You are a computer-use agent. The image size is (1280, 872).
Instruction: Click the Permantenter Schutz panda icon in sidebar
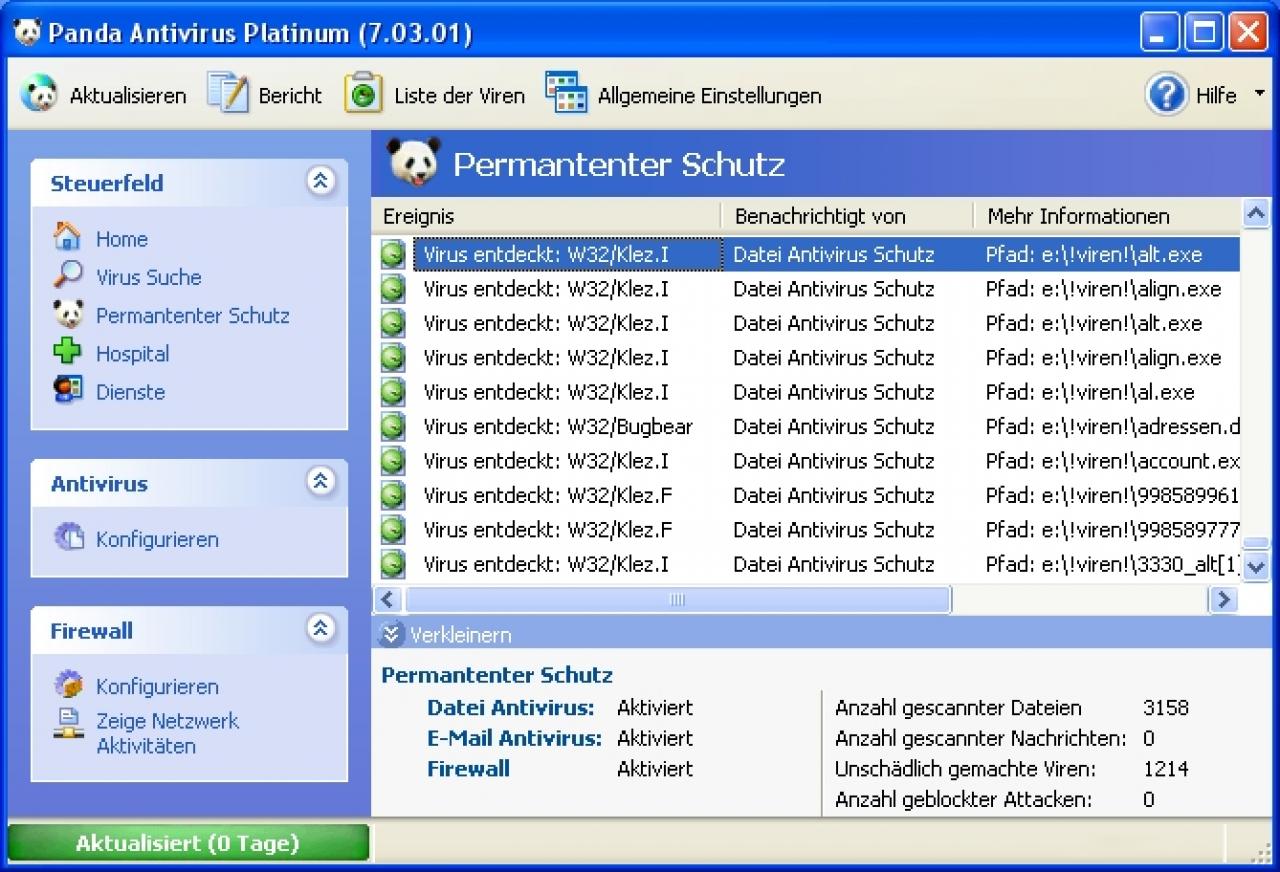pyautogui.click(x=68, y=315)
